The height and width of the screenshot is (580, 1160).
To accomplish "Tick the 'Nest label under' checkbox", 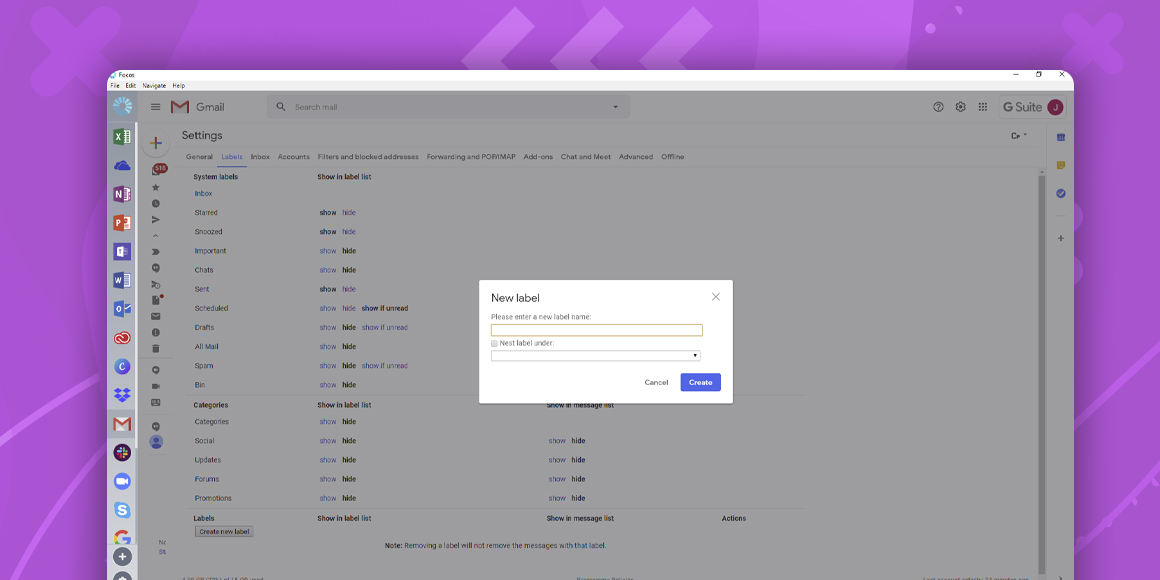I will click(494, 343).
